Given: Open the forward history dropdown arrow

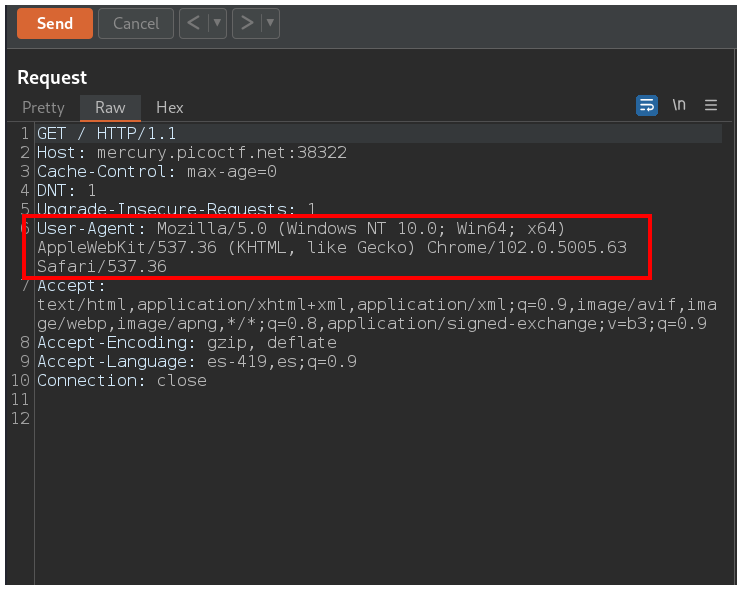Looking at the screenshot, I should tap(270, 24).
